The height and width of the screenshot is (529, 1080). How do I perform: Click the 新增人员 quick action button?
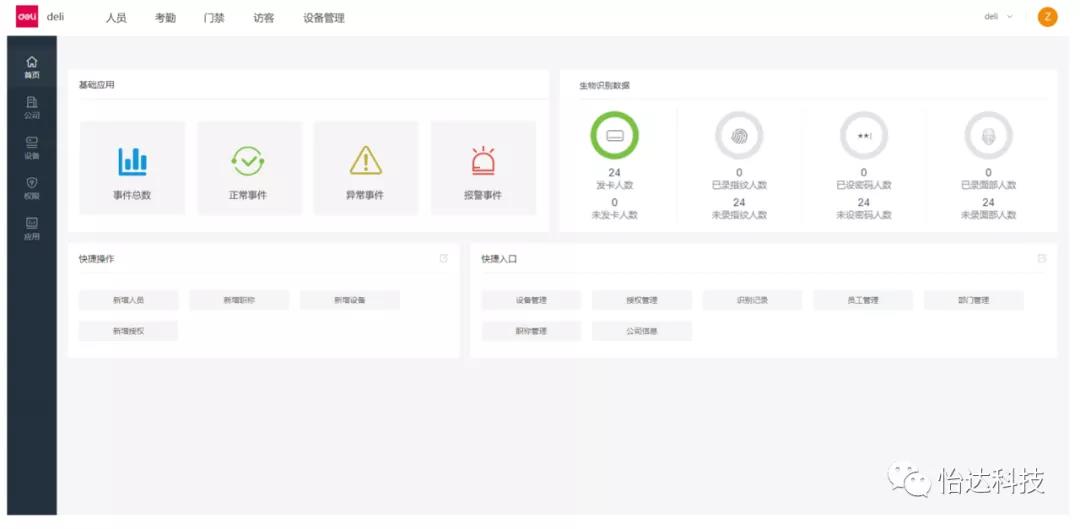[128, 300]
